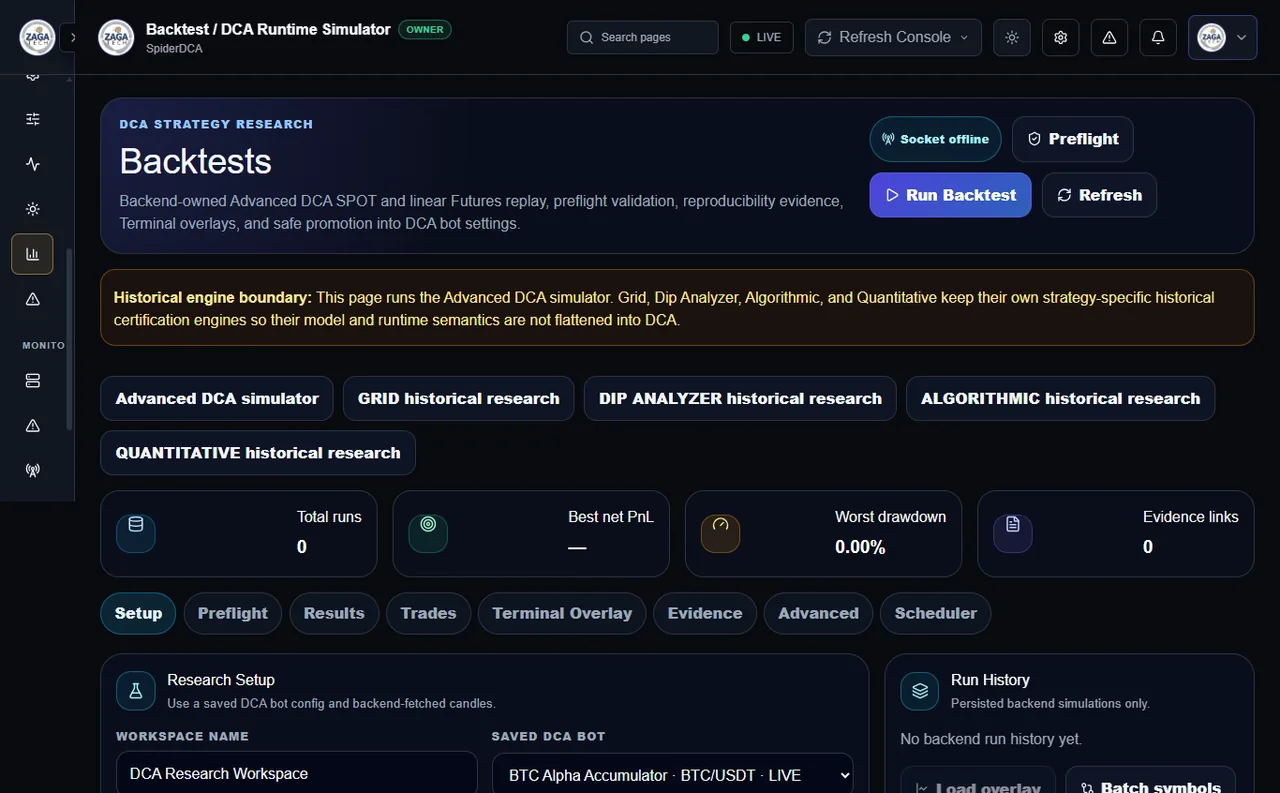Open the Scheduler tab
This screenshot has width=1280, height=793.
click(x=936, y=613)
